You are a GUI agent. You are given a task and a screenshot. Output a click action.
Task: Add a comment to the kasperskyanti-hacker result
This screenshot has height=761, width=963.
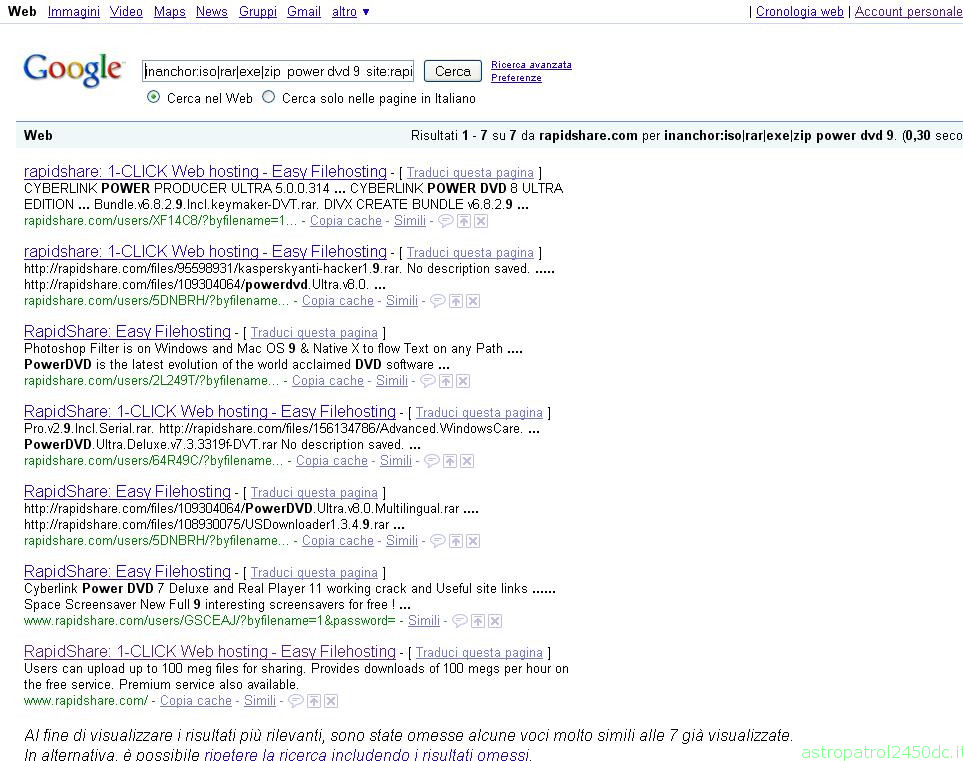tap(437, 301)
